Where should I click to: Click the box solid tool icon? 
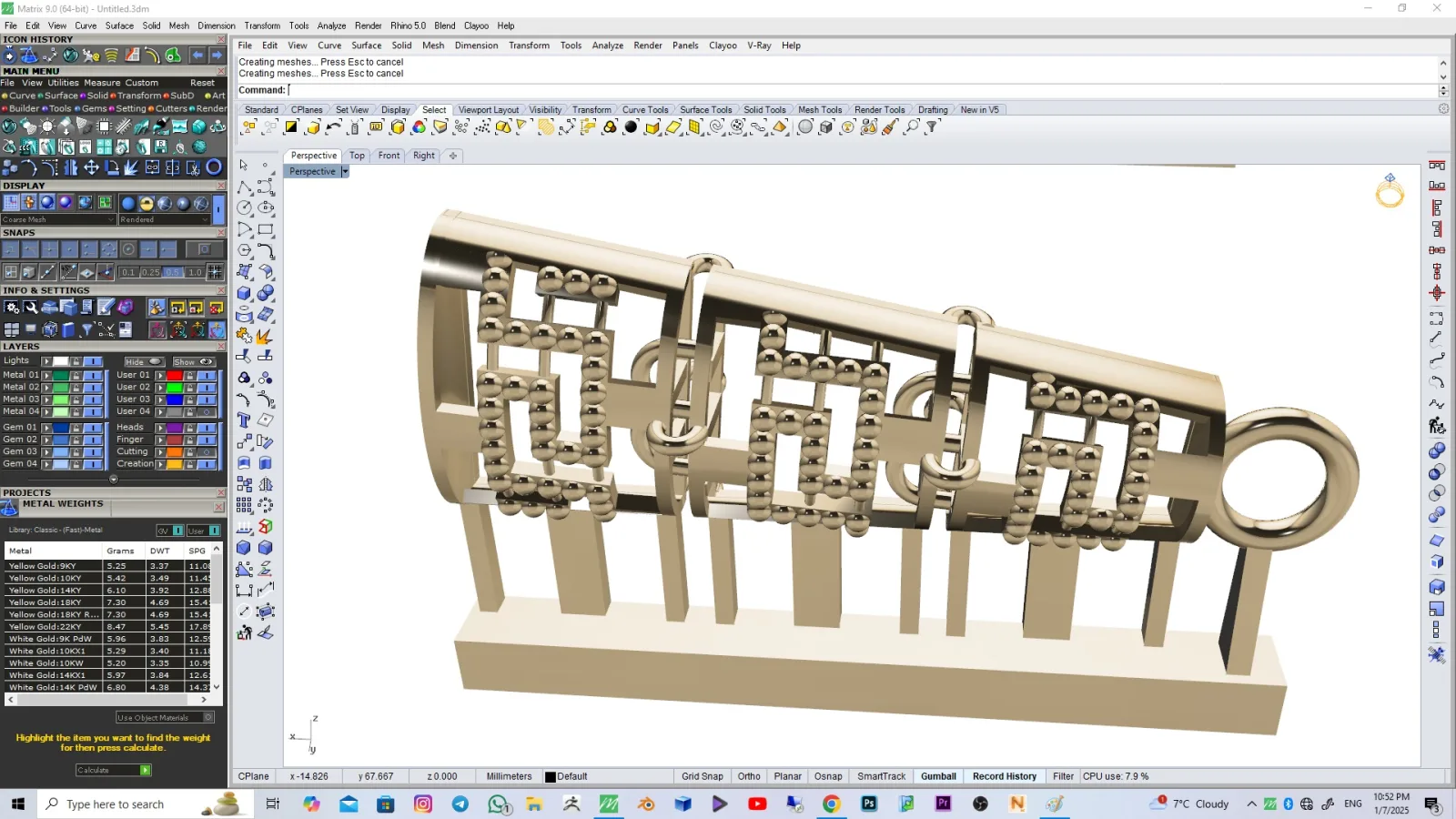(x=244, y=293)
